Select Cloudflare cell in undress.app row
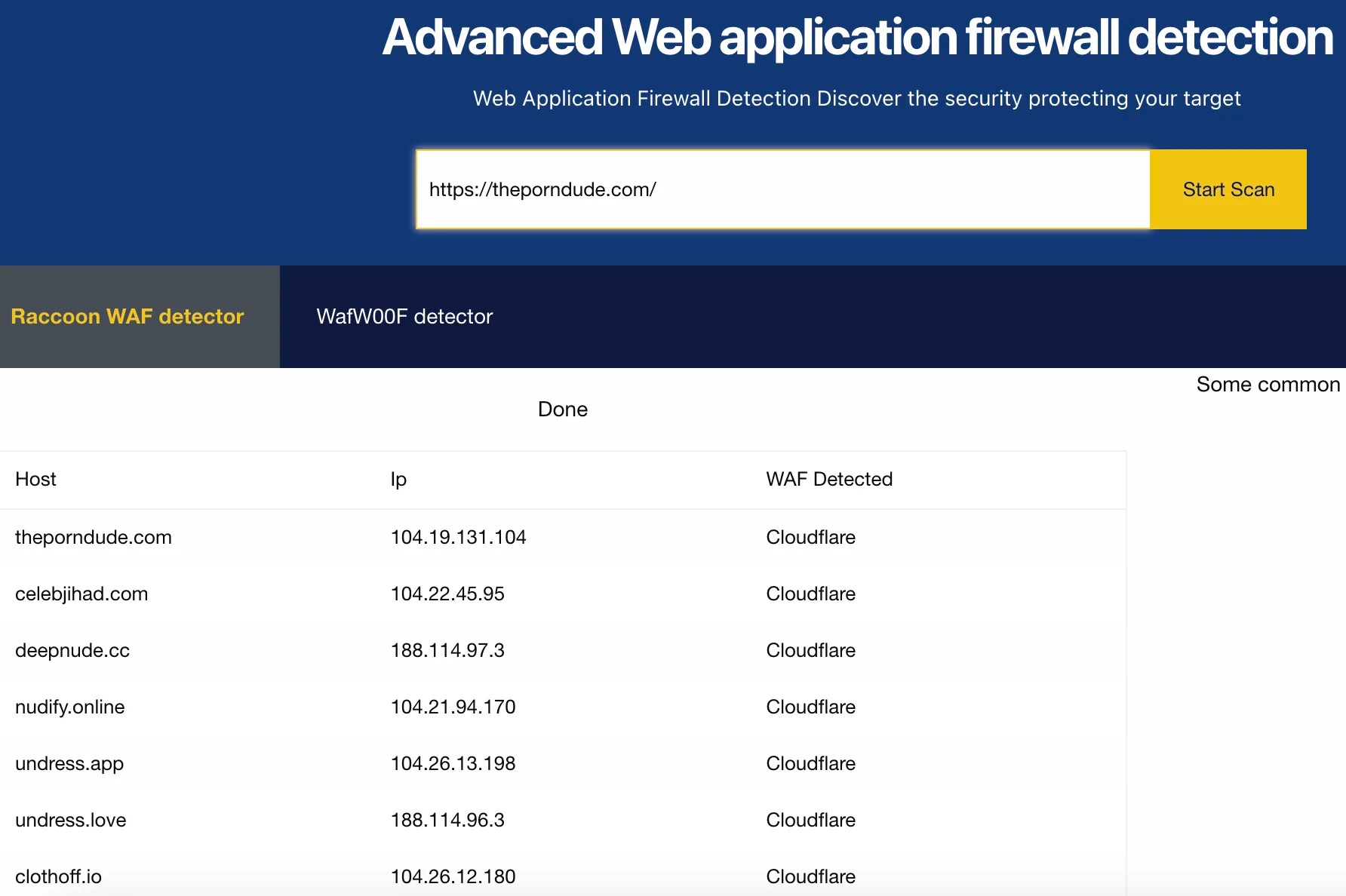The height and width of the screenshot is (896, 1346). pos(811,763)
